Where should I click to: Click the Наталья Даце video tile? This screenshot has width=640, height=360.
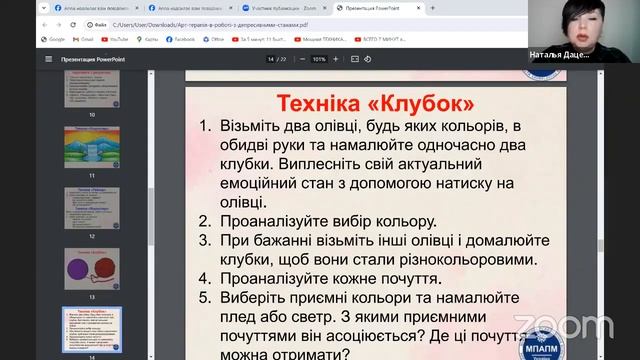584,31
